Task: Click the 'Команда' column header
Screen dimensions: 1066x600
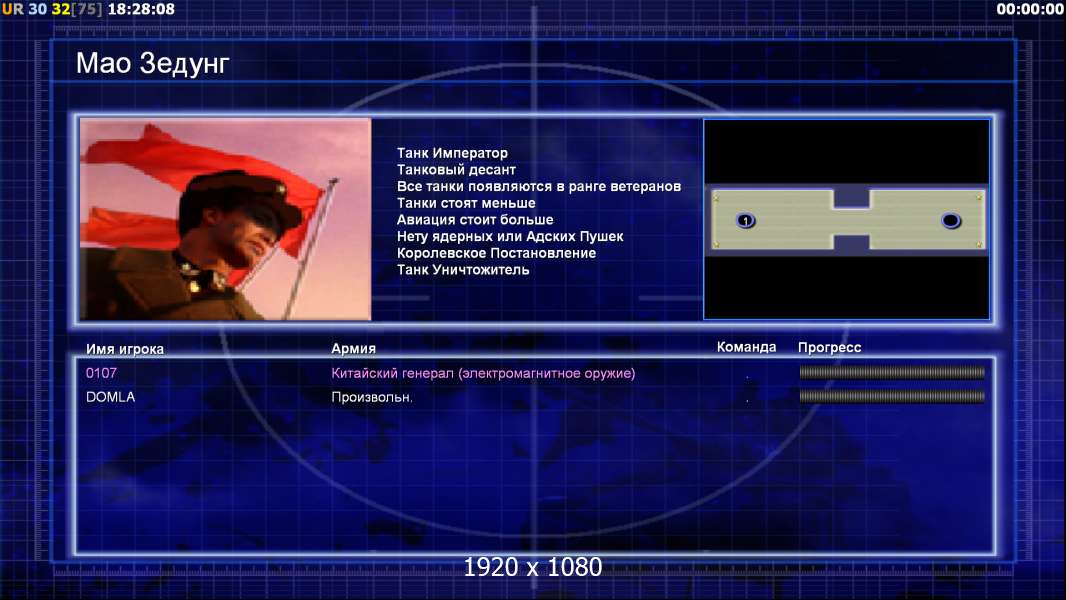Action: pos(746,347)
